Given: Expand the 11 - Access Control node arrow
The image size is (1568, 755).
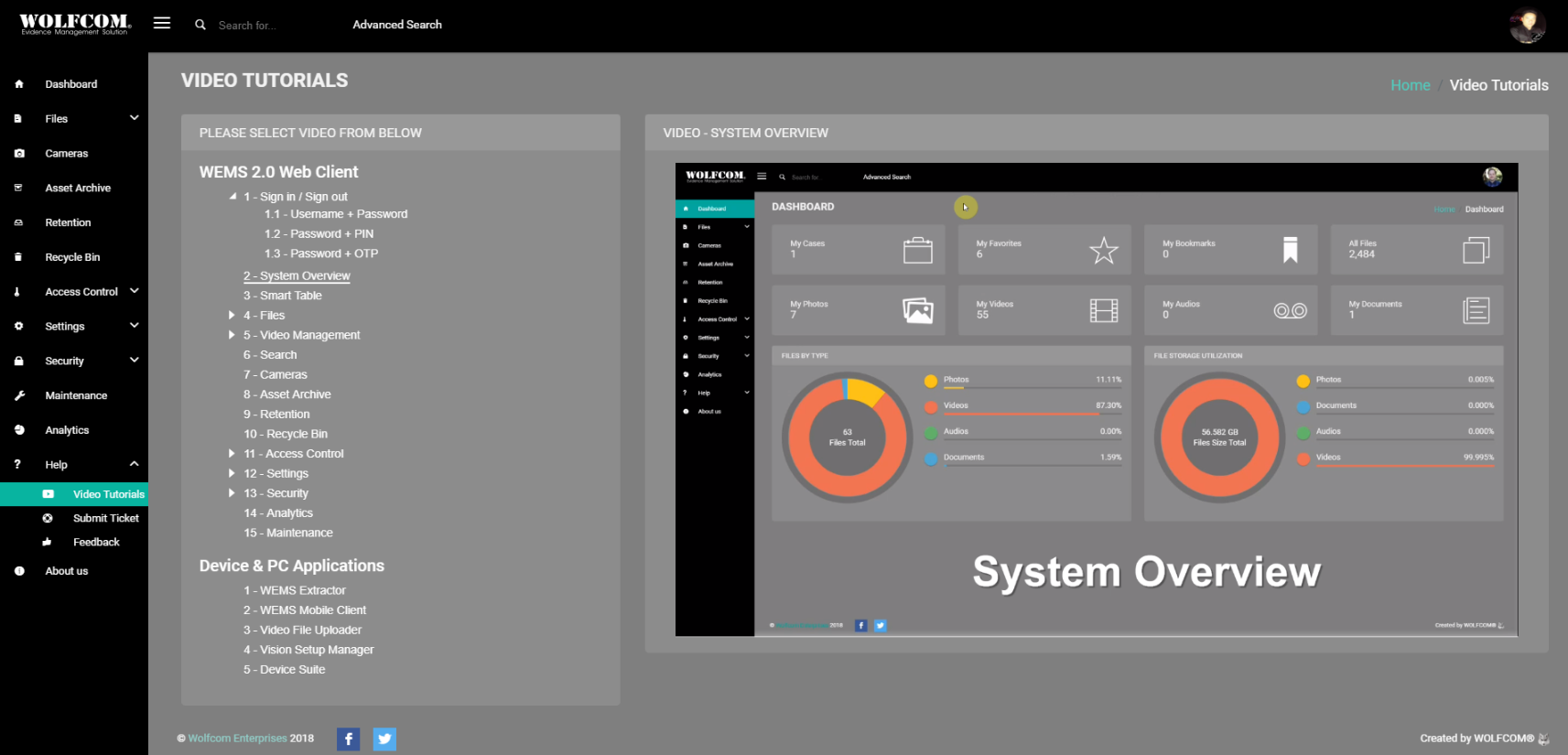Looking at the screenshot, I should pyautogui.click(x=232, y=454).
